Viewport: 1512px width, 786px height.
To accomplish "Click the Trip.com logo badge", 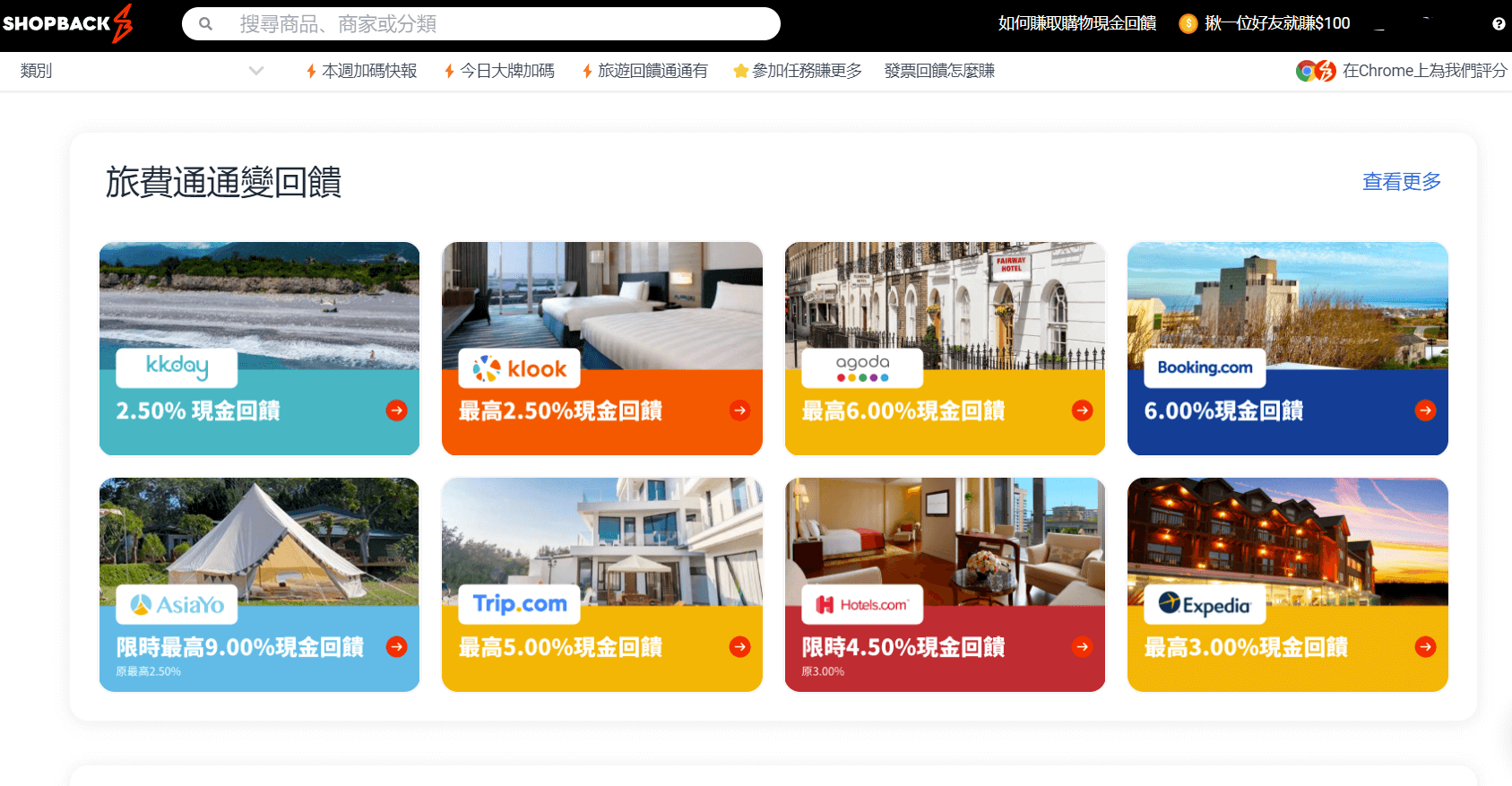I will [x=520, y=604].
